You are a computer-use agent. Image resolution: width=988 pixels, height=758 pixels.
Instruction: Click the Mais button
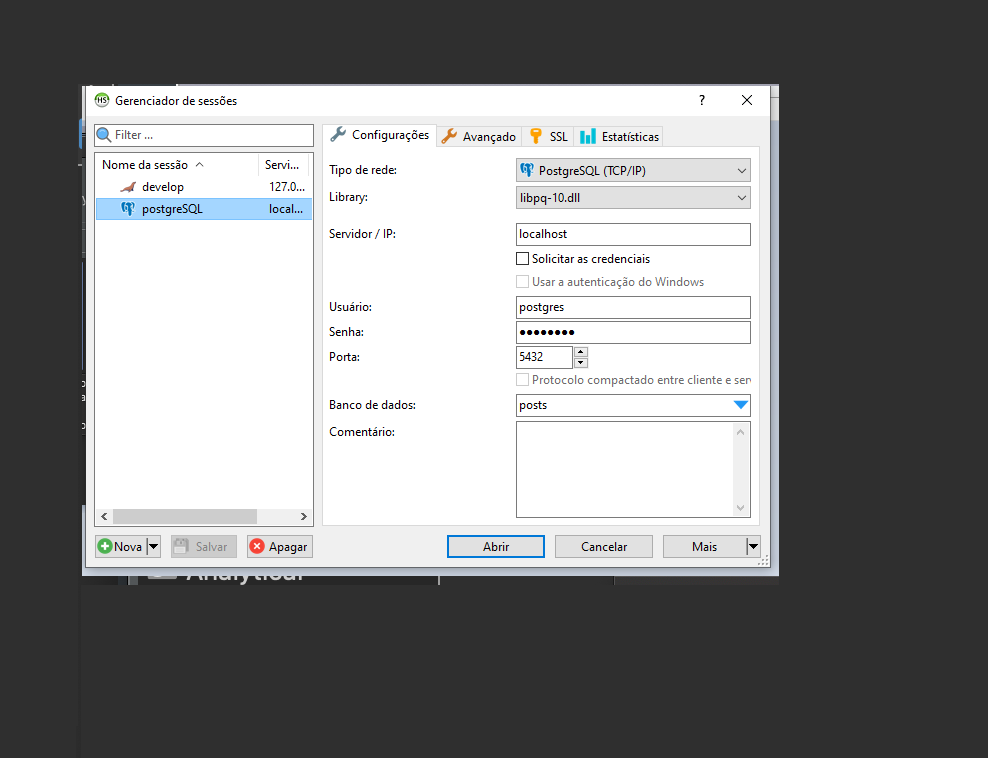[x=704, y=546]
